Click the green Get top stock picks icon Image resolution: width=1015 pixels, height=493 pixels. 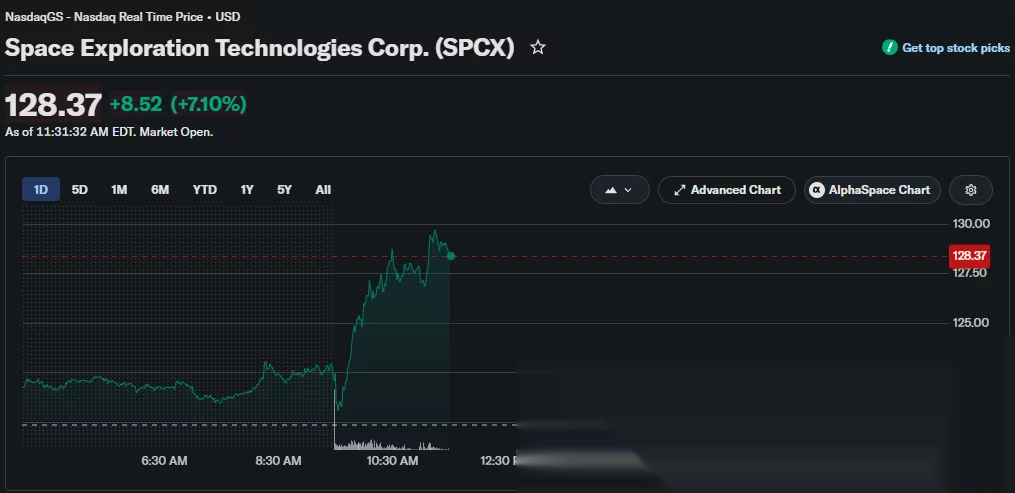pyautogui.click(x=889, y=48)
